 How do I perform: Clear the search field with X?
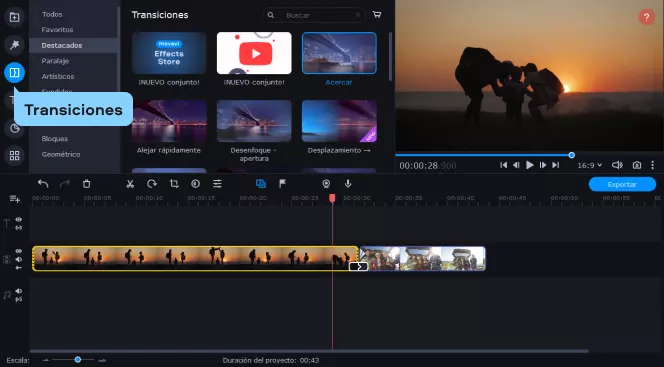[358, 15]
